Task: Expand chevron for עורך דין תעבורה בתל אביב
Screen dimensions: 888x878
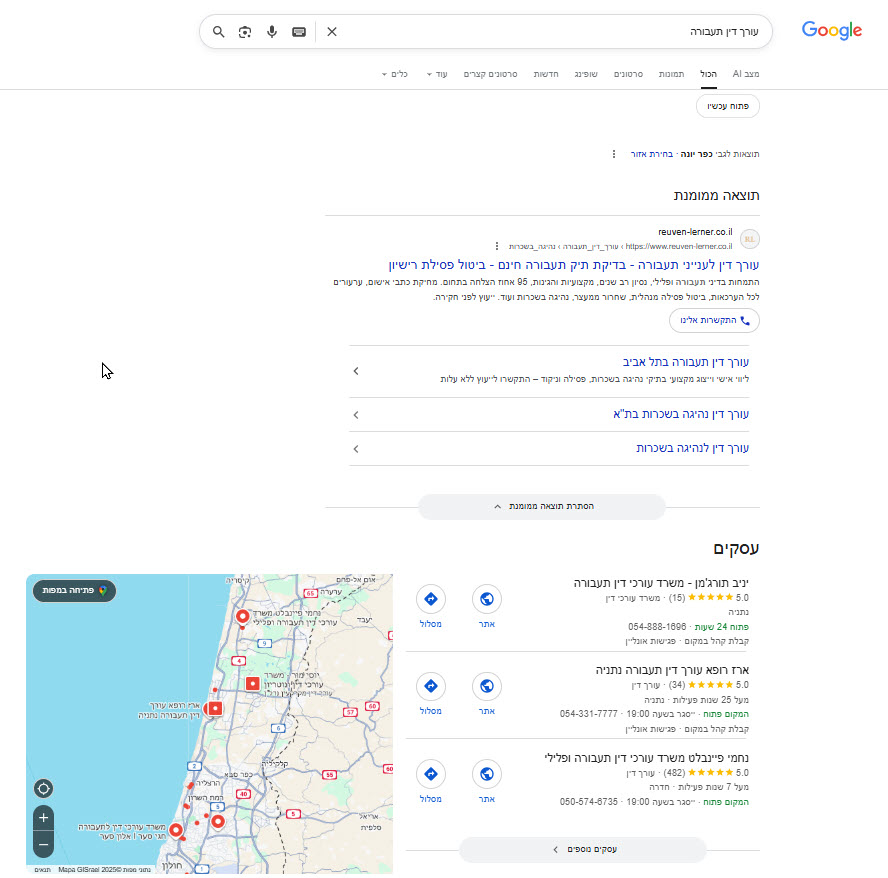Action: click(x=356, y=371)
